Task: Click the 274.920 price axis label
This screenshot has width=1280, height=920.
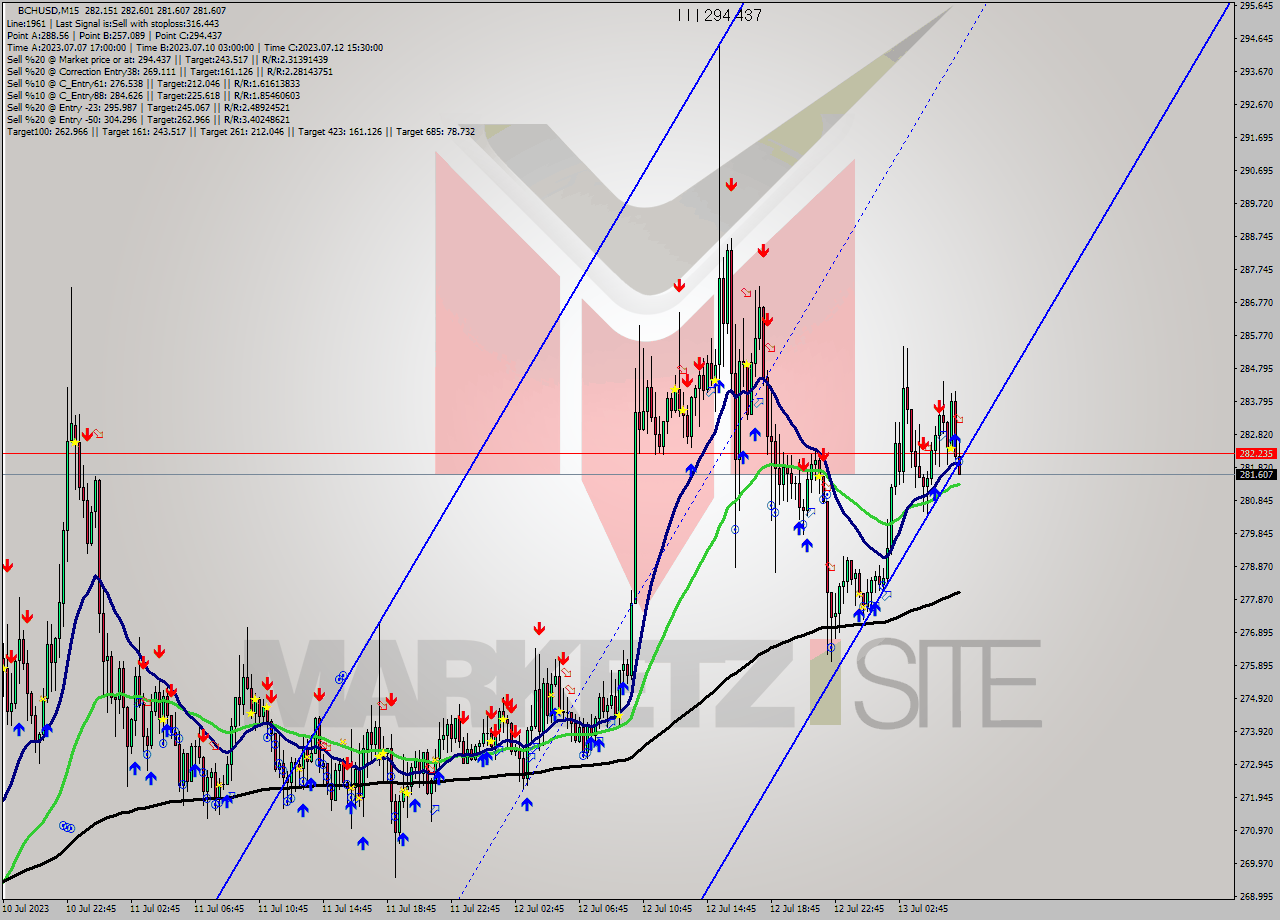Action: tap(1257, 699)
